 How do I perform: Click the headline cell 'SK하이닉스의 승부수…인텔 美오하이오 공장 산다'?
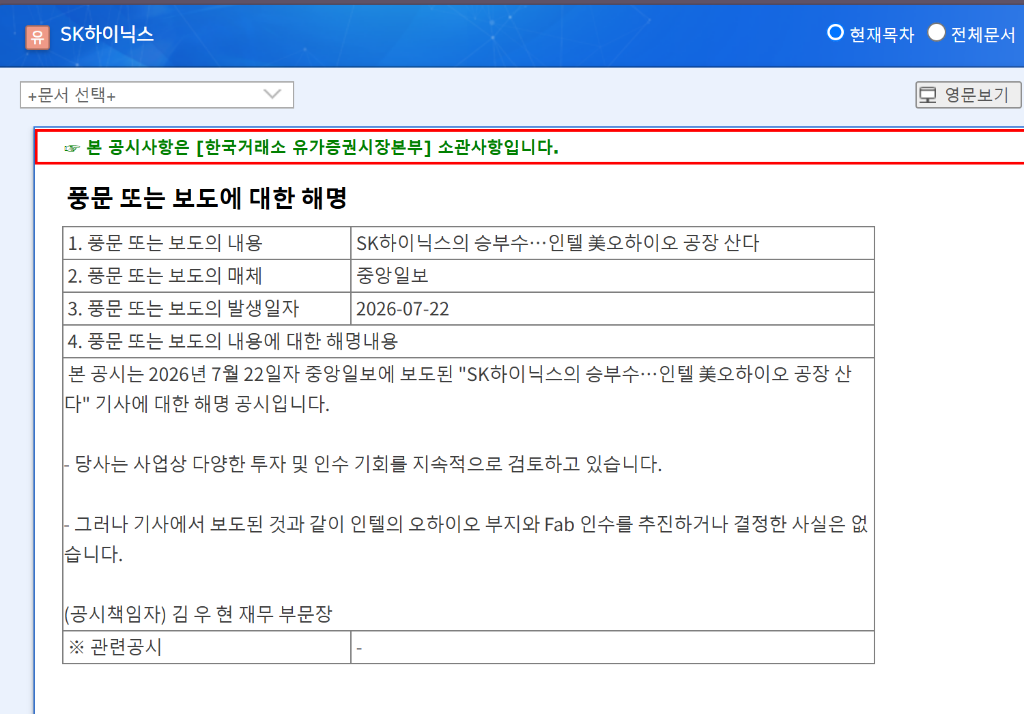coord(613,243)
